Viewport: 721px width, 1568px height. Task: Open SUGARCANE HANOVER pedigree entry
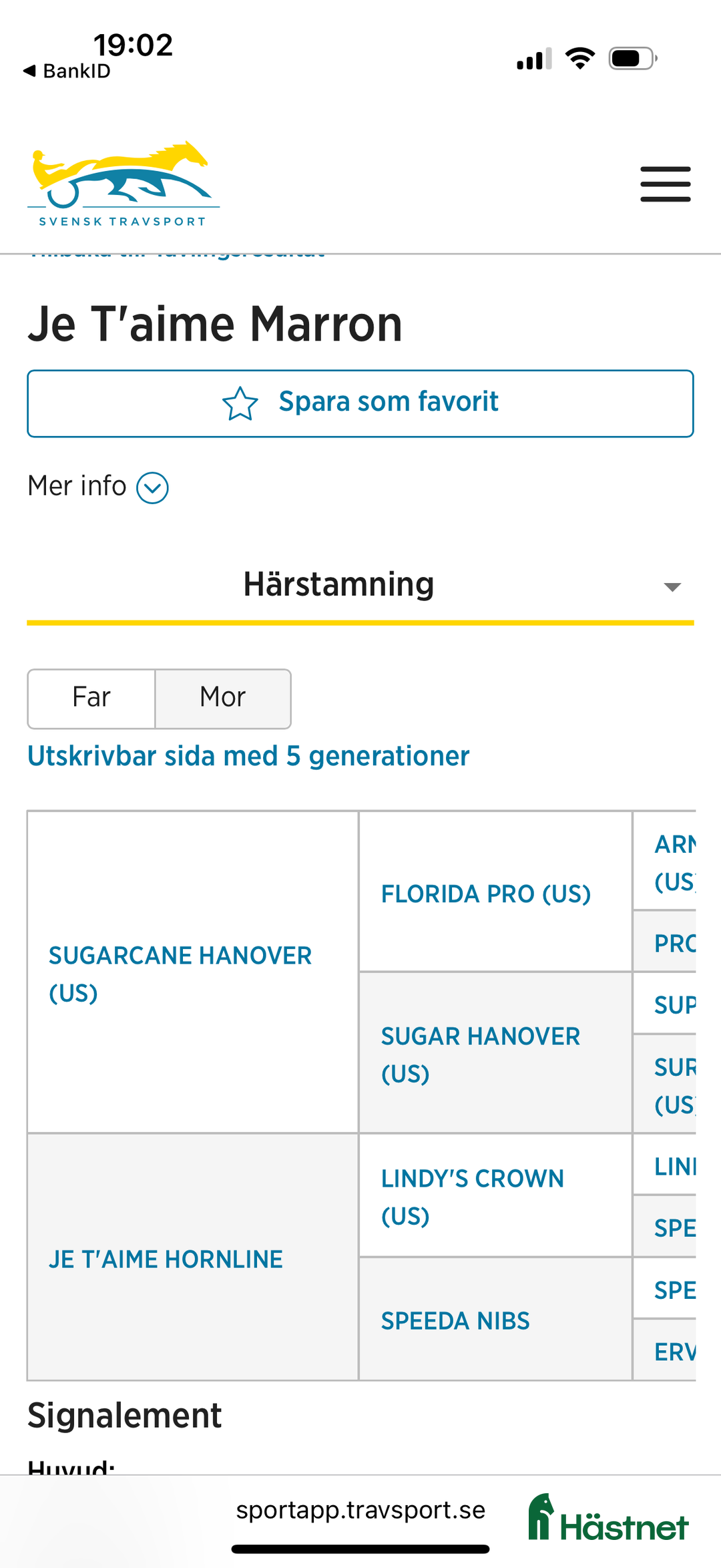tap(180, 973)
